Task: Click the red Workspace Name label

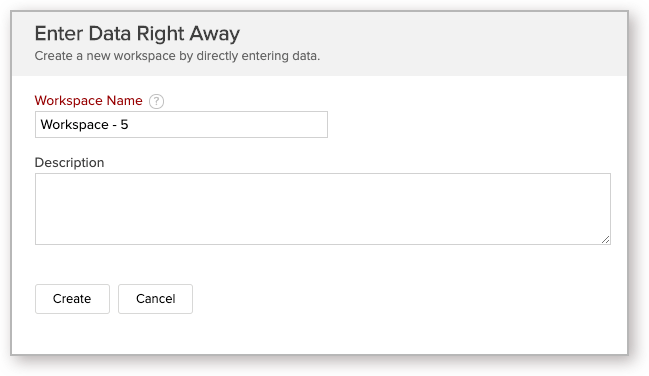Action: point(89,101)
